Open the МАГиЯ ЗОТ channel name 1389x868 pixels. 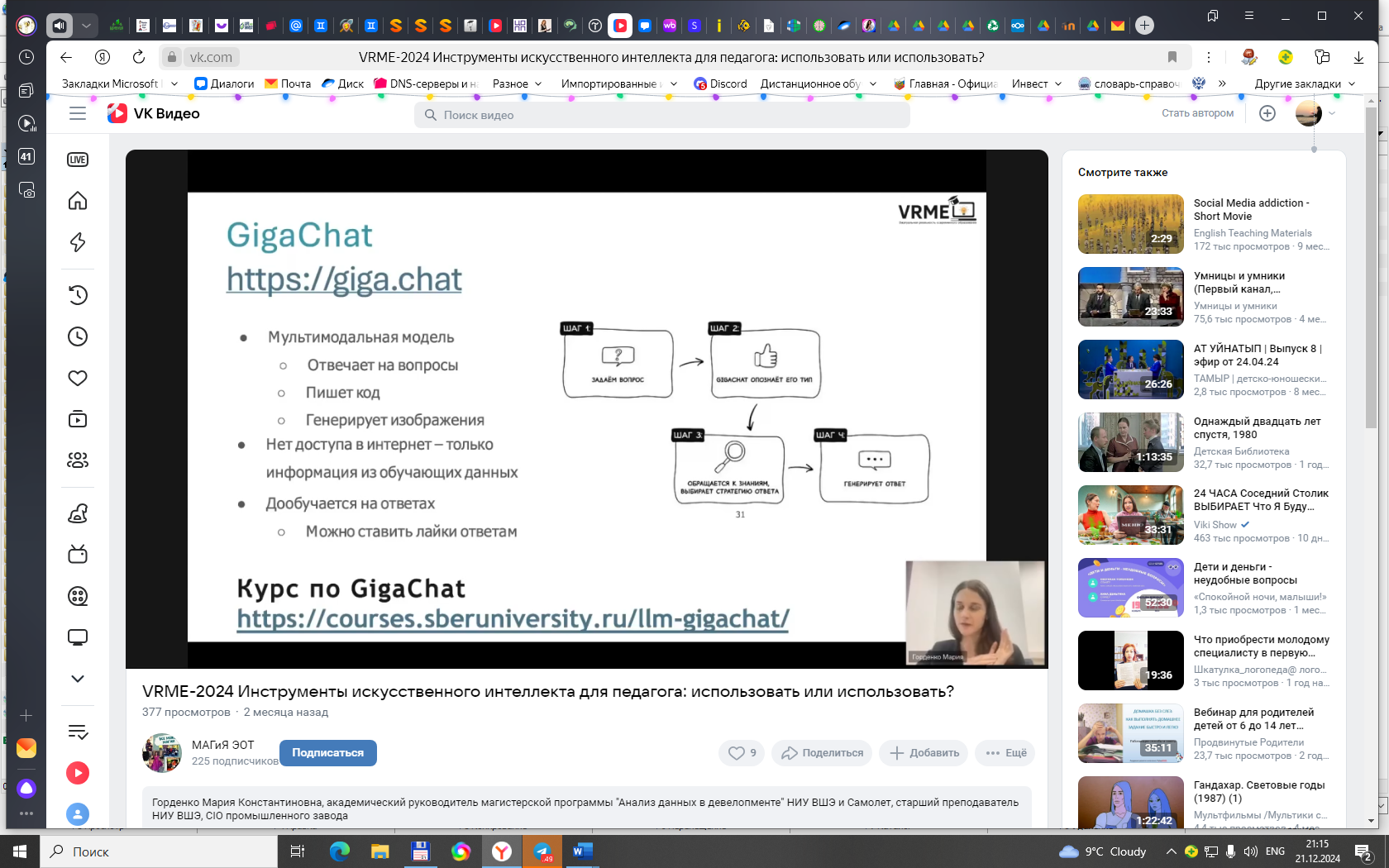coord(223,745)
